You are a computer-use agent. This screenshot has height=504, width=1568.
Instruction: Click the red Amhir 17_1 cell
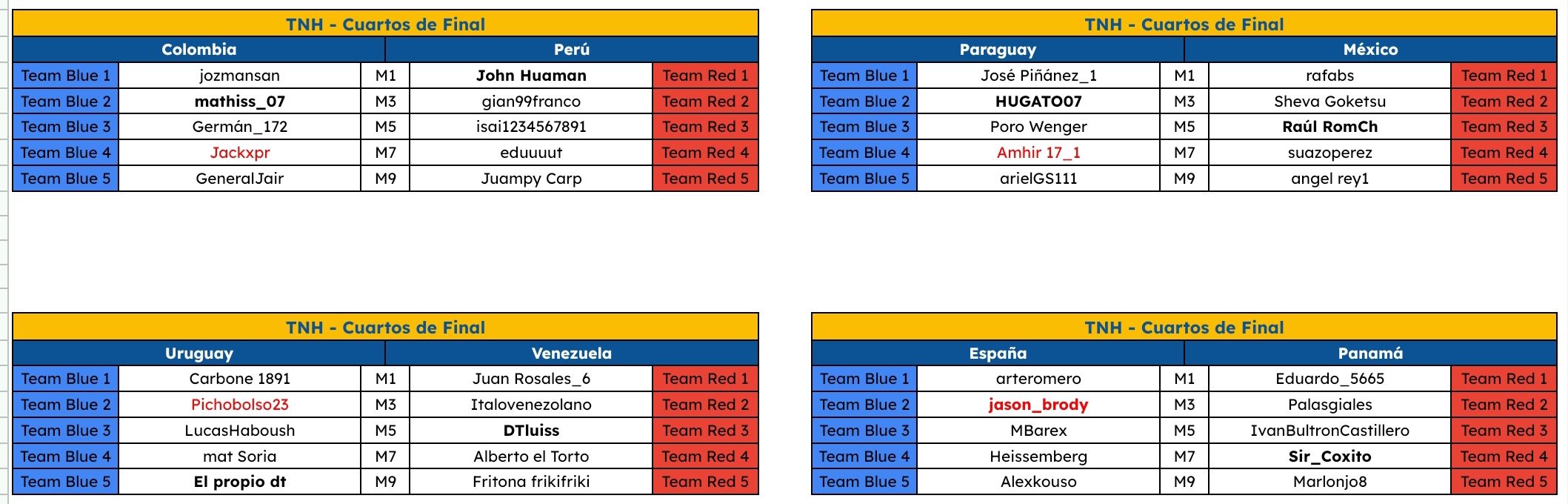(x=1038, y=153)
